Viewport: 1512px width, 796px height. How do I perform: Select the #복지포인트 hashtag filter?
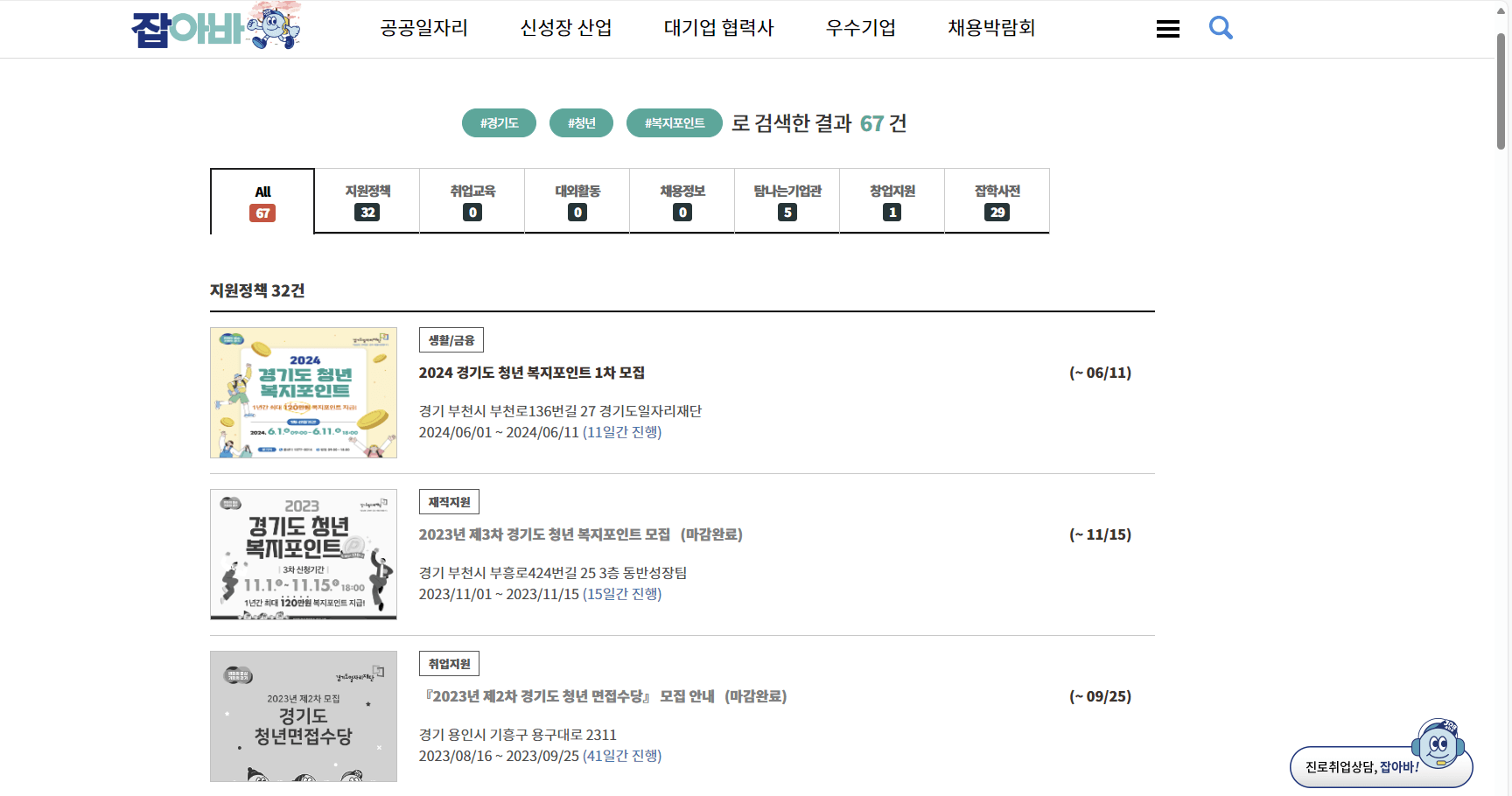point(674,122)
